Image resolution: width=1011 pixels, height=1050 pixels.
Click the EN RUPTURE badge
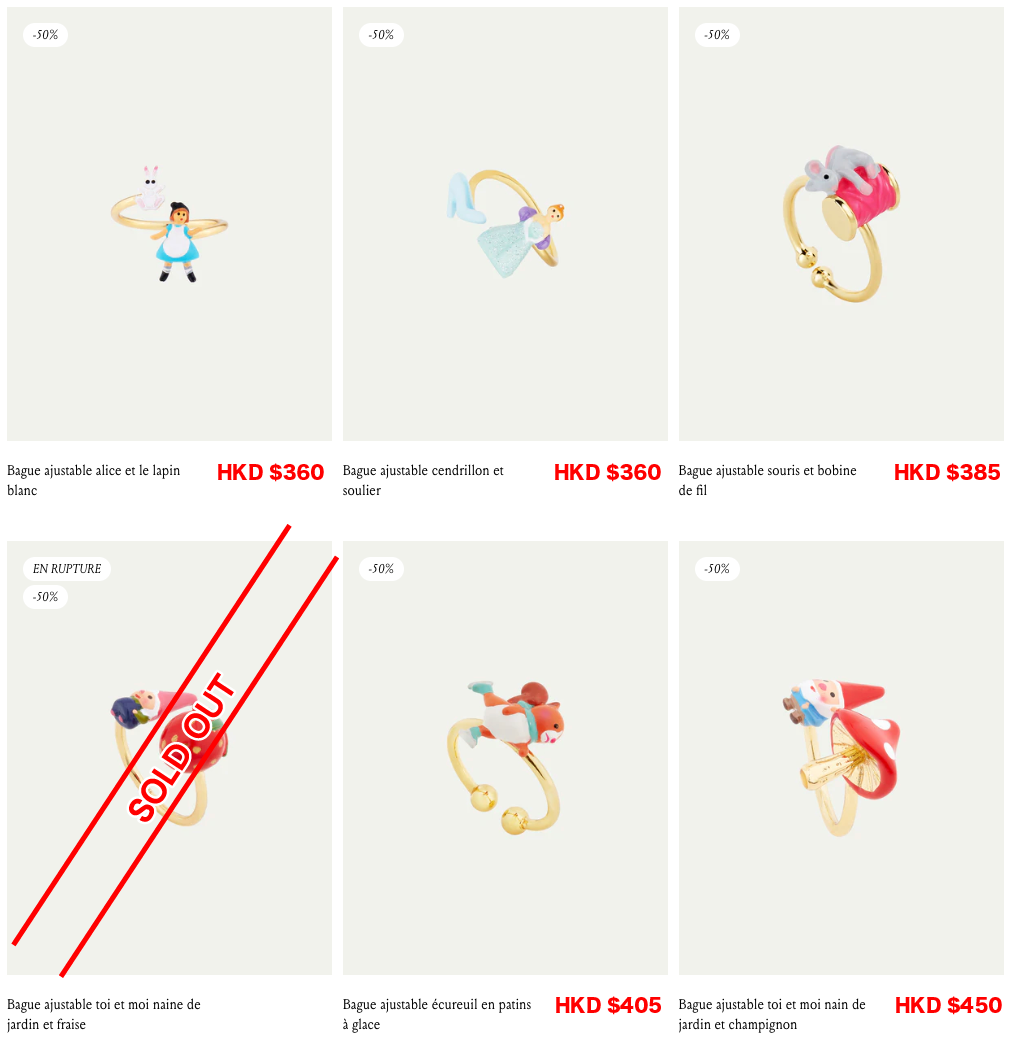(67, 569)
